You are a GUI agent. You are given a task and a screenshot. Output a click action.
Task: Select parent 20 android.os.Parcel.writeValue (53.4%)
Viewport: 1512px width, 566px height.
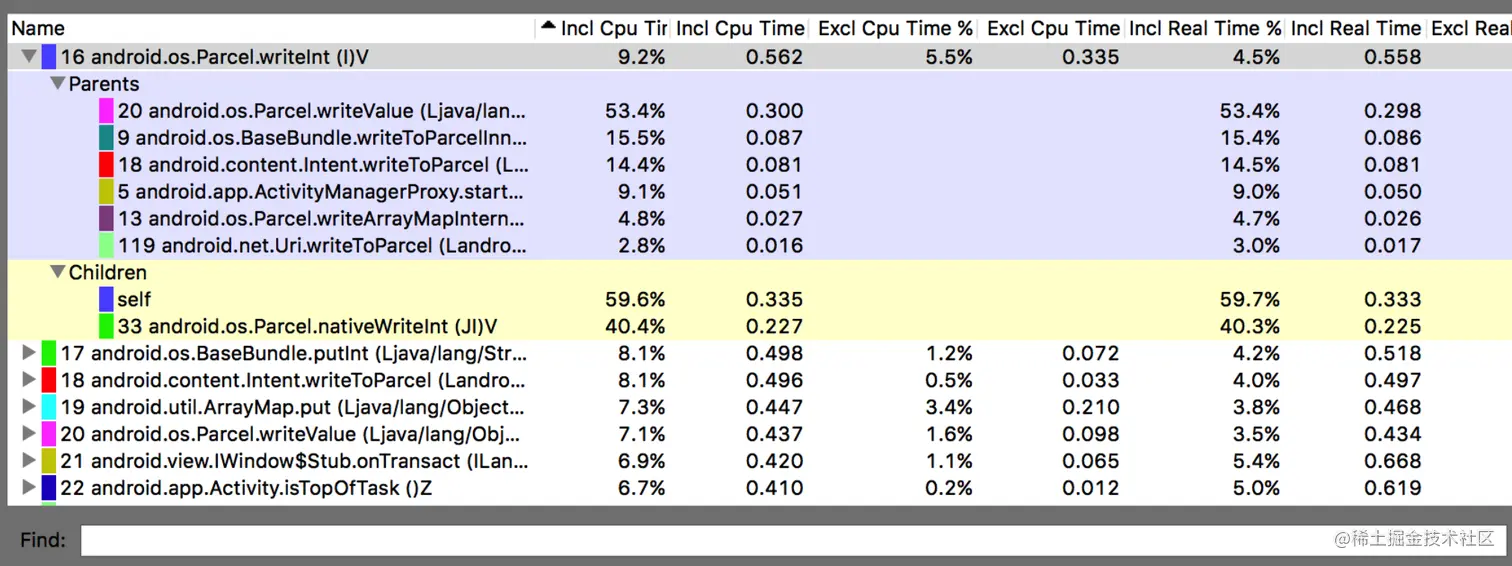(322, 111)
